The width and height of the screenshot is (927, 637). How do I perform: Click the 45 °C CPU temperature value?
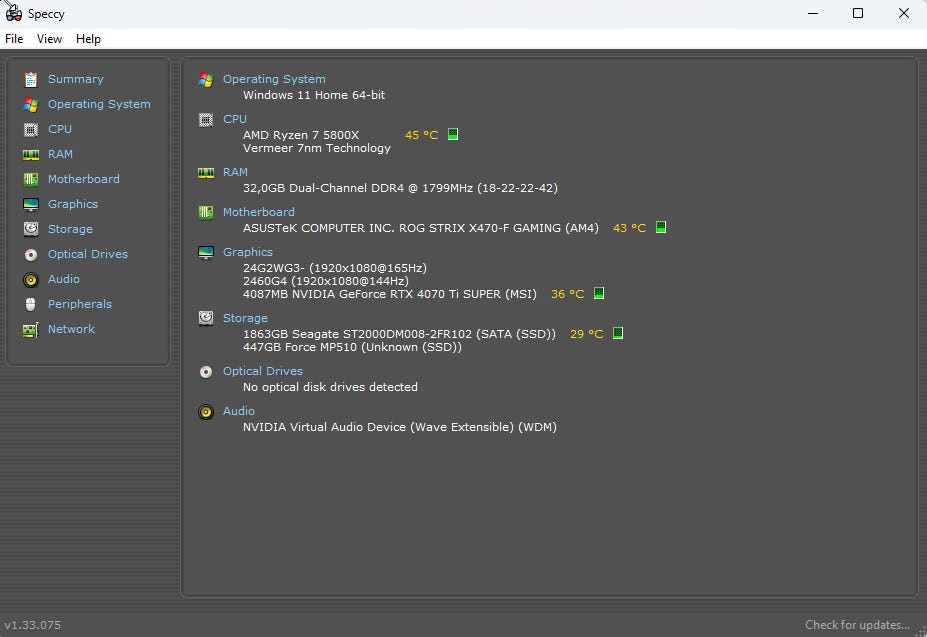(422, 135)
